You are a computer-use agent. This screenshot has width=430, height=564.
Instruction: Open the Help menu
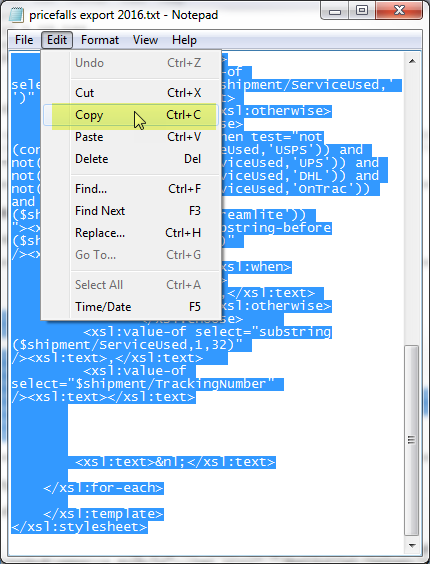[x=184, y=40]
